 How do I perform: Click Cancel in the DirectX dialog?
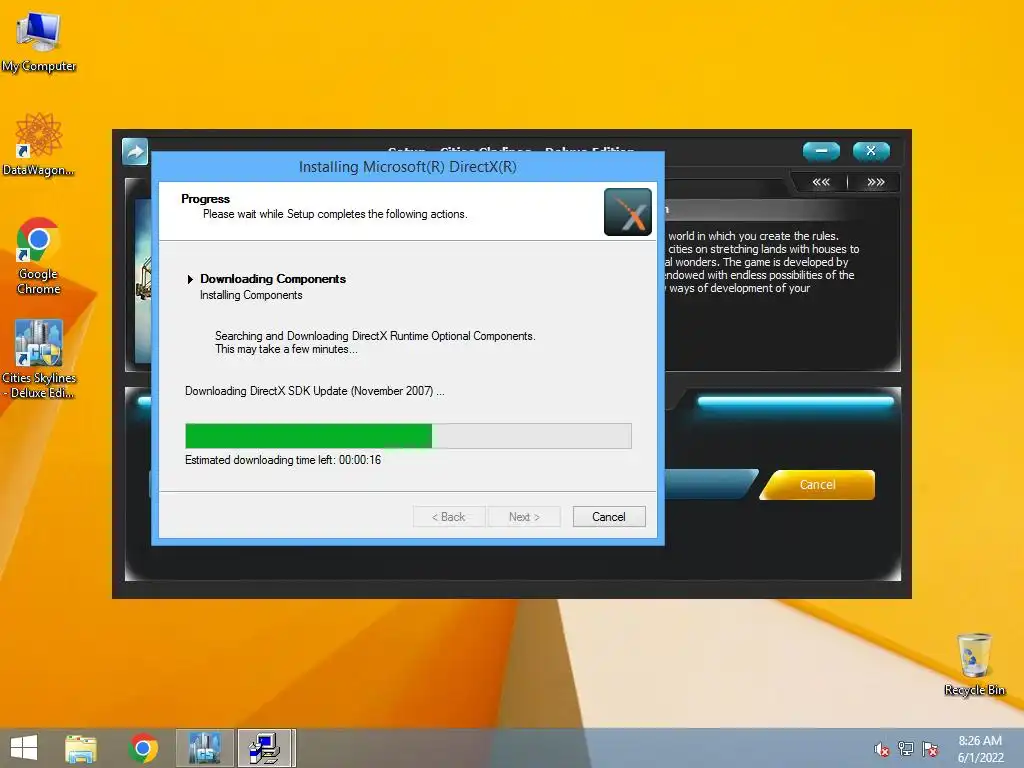[x=609, y=517]
